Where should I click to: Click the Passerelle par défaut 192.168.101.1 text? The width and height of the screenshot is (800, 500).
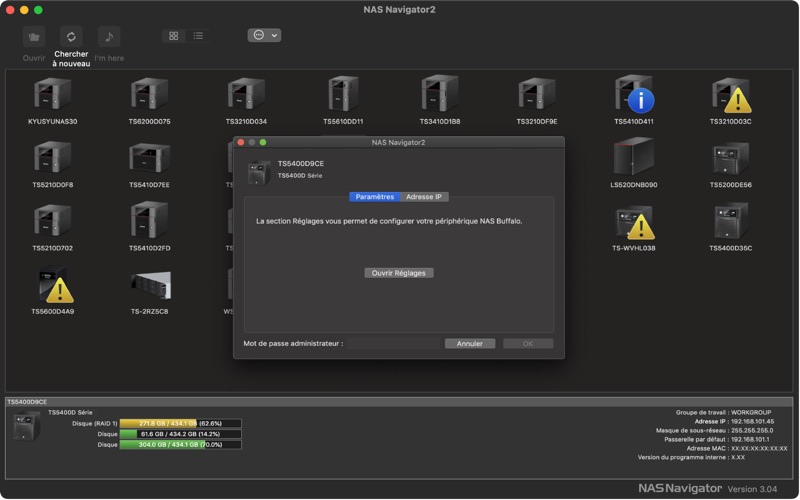(717, 439)
